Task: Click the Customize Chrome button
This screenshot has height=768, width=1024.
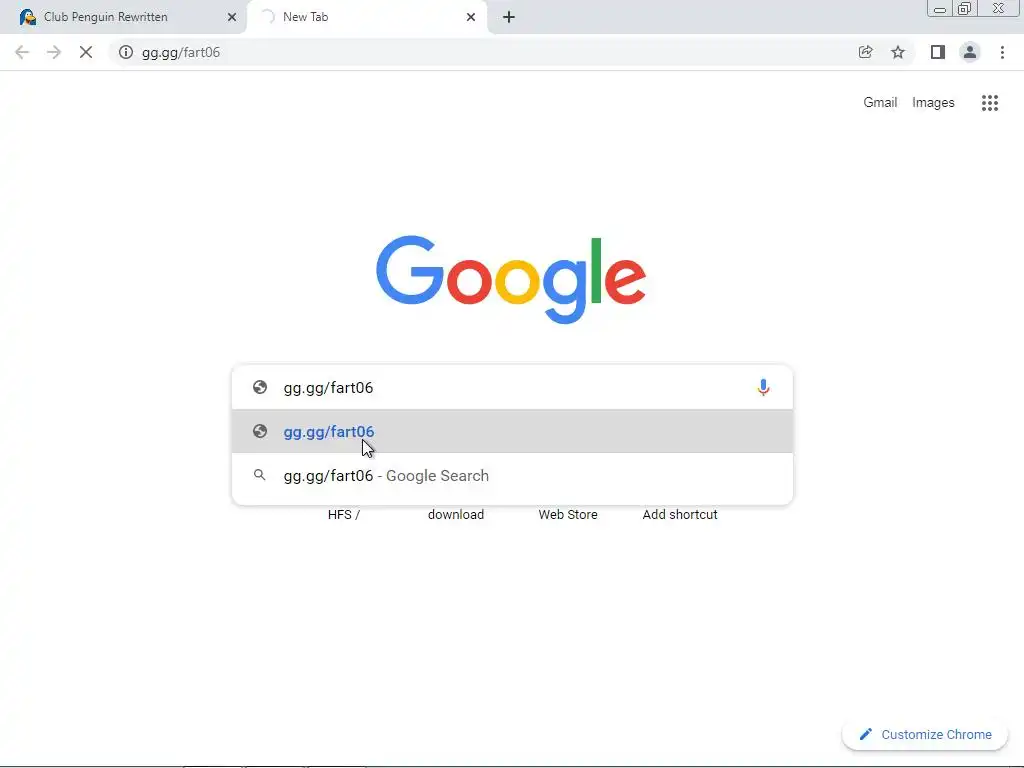Action: pyautogui.click(x=925, y=734)
